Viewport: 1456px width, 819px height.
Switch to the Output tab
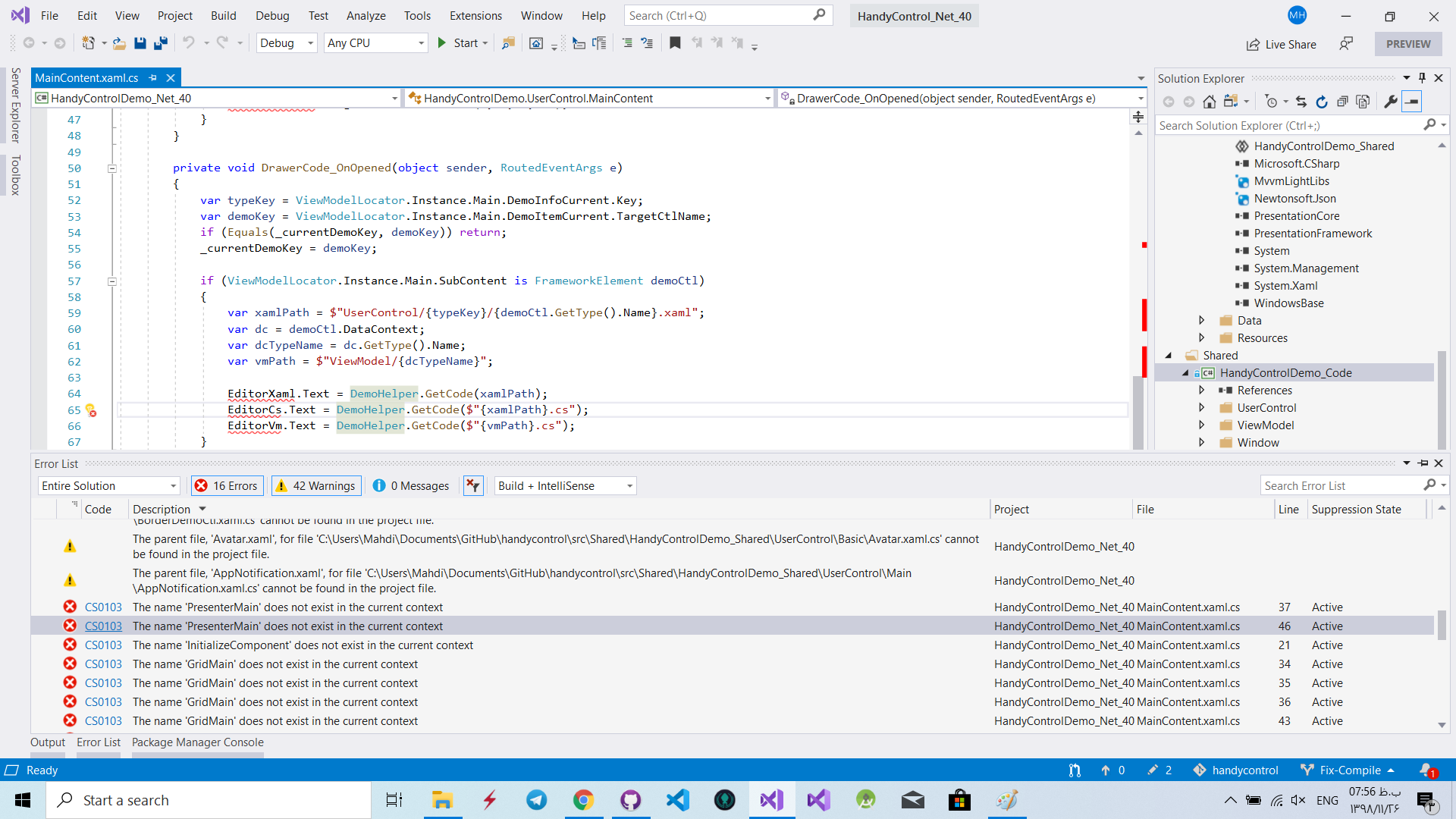(x=48, y=742)
